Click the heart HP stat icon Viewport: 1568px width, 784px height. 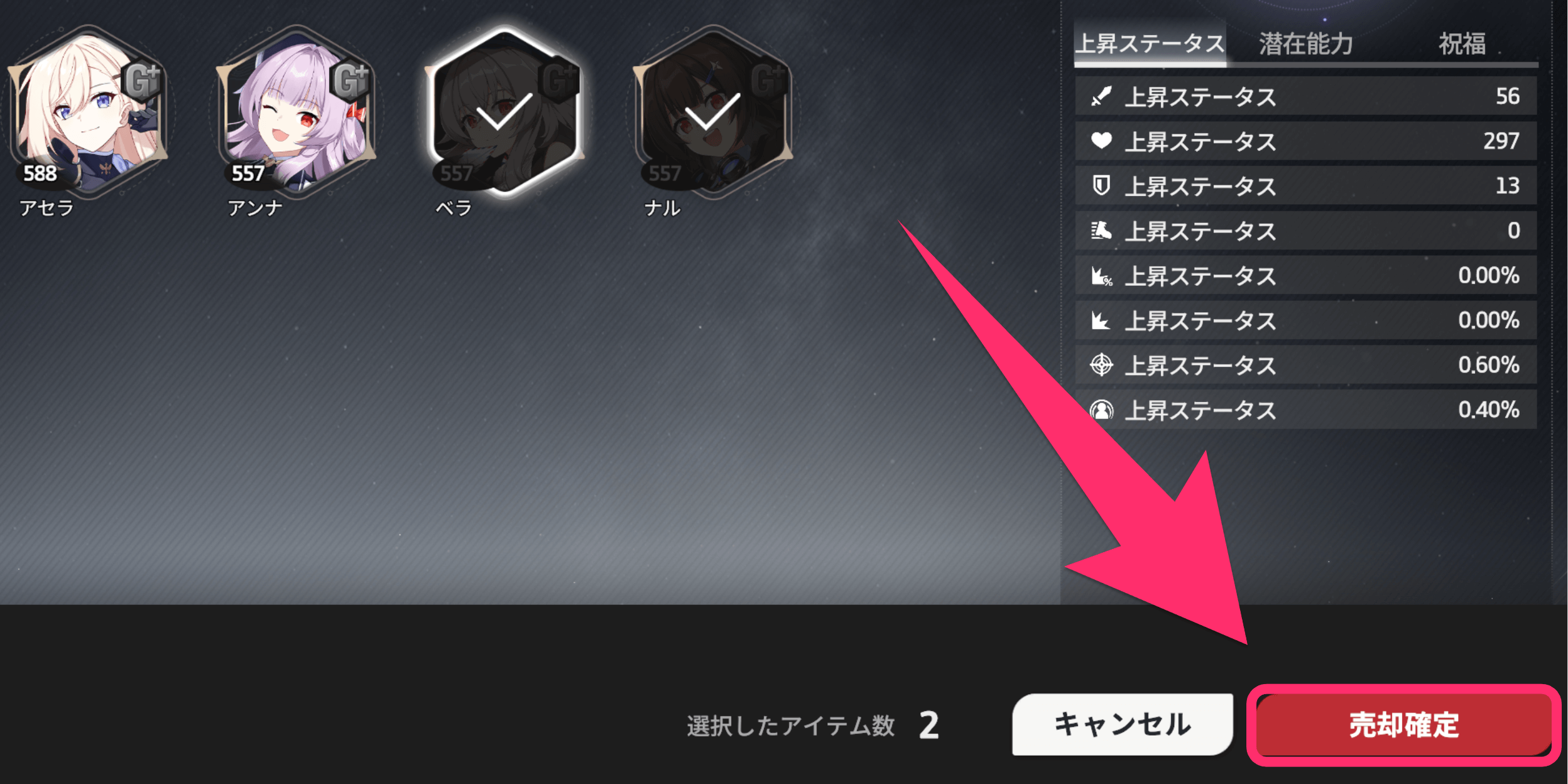click(1101, 141)
